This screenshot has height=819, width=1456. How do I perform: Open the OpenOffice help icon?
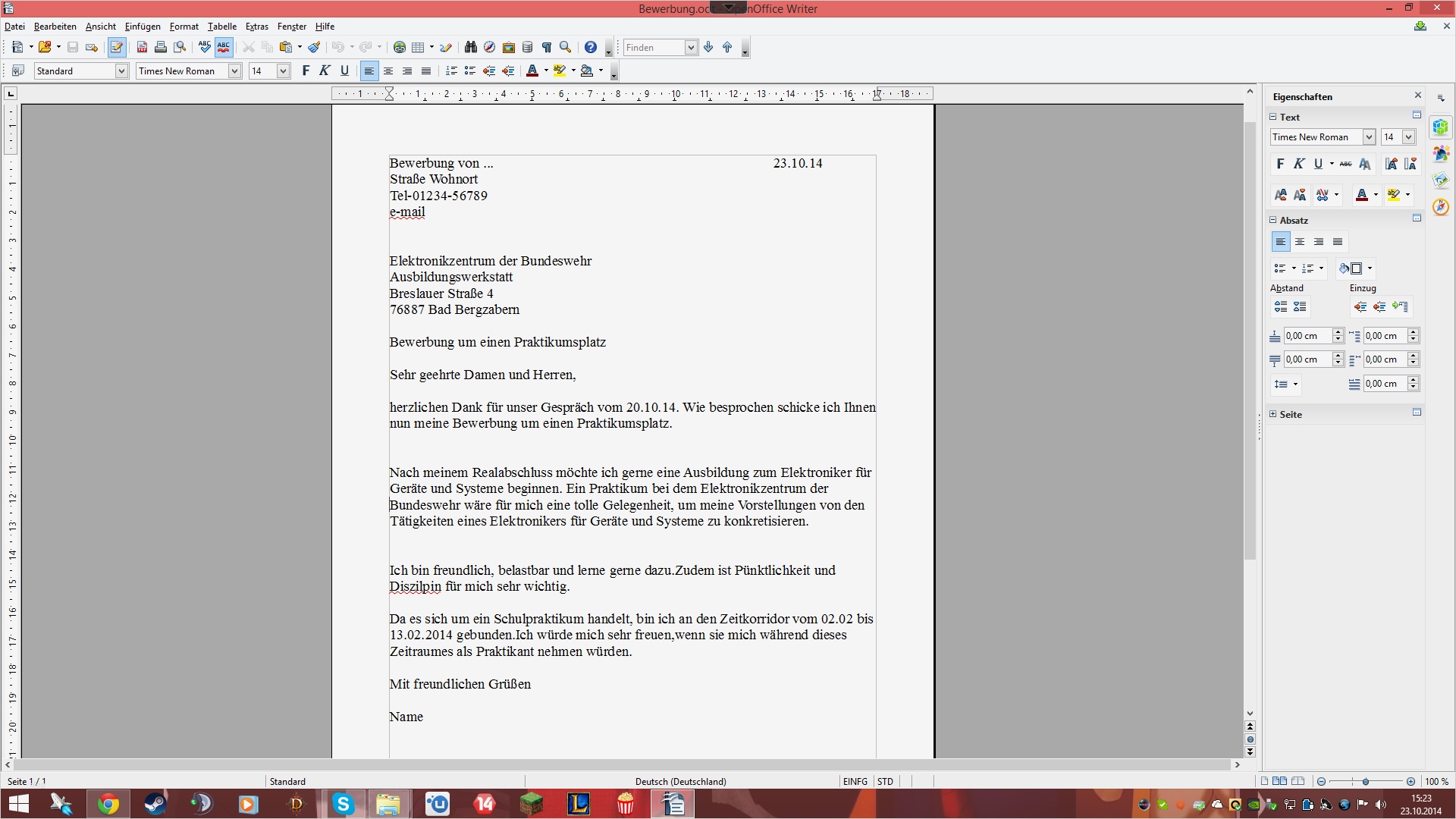[x=591, y=47]
